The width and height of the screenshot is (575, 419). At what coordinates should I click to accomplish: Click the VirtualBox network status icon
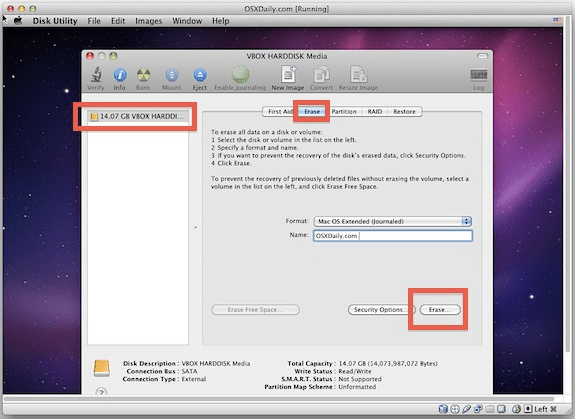[x=478, y=409]
